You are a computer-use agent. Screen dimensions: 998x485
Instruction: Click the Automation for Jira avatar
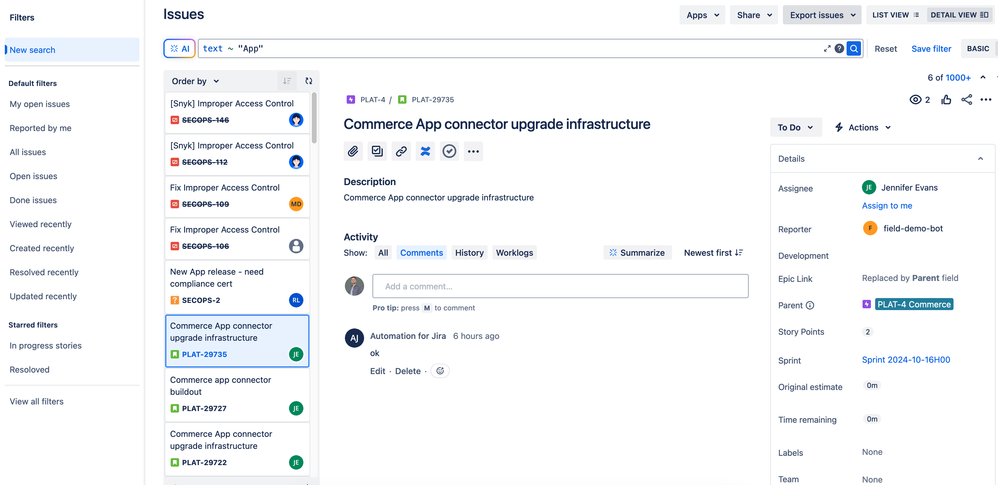point(355,338)
